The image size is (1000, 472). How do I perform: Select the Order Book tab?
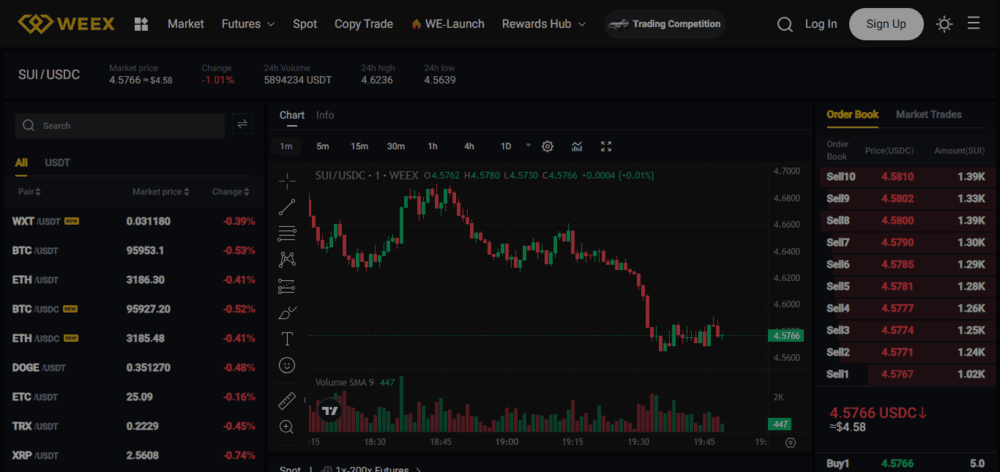[x=852, y=115]
